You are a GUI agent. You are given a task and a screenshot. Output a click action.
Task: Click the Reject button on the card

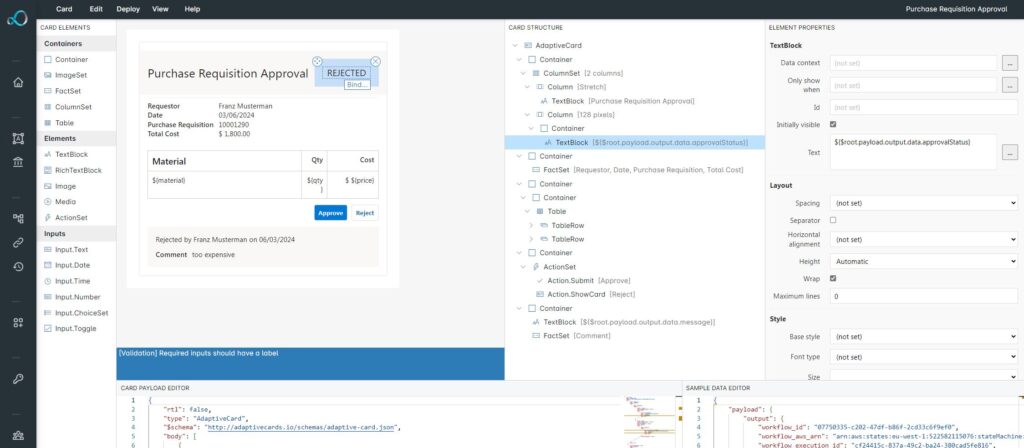pos(364,213)
